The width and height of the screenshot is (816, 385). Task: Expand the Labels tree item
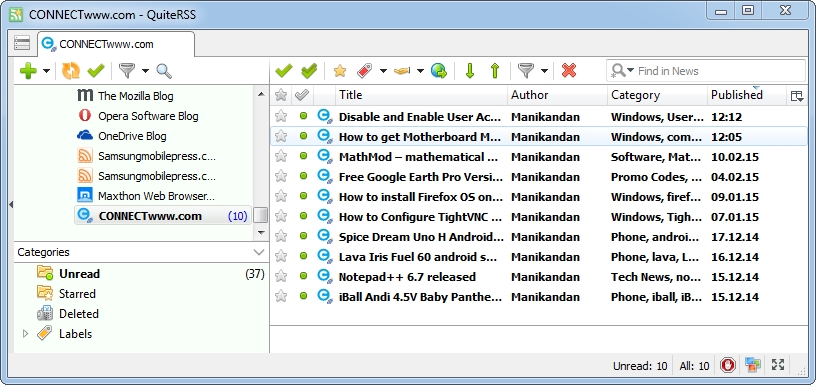coord(25,334)
